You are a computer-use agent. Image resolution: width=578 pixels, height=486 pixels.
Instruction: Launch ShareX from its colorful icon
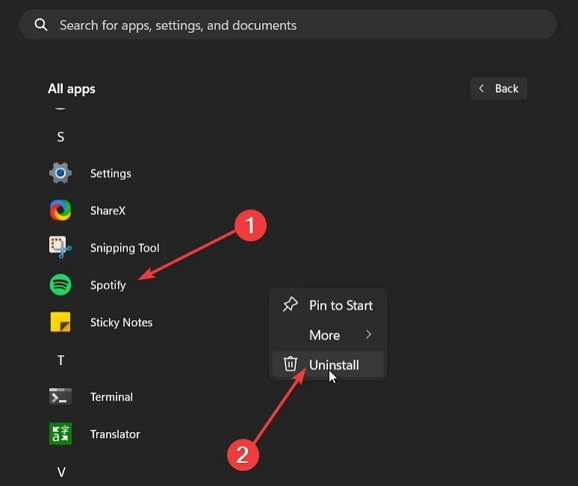pos(60,210)
